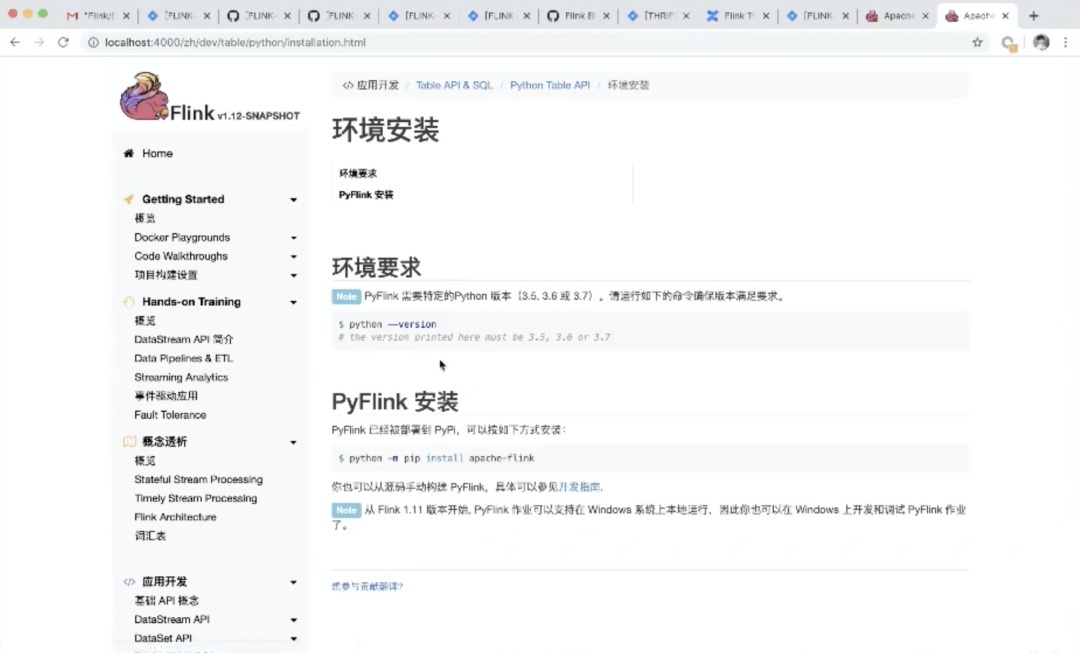Jump to PyFlink 安装 in table of contents
This screenshot has height=653, width=1080.
pyautogui.click(x=366, y=195)
